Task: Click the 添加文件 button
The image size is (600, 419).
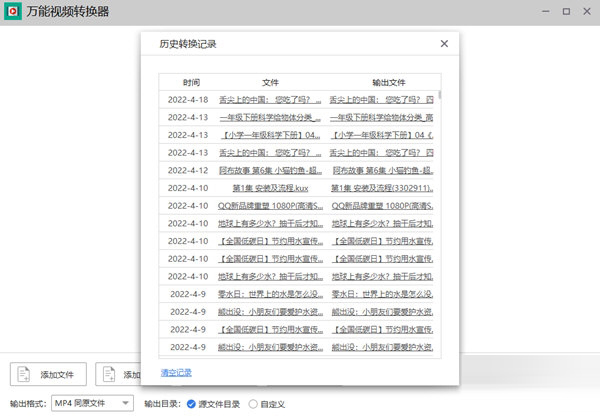Action: tap(48, 374)
